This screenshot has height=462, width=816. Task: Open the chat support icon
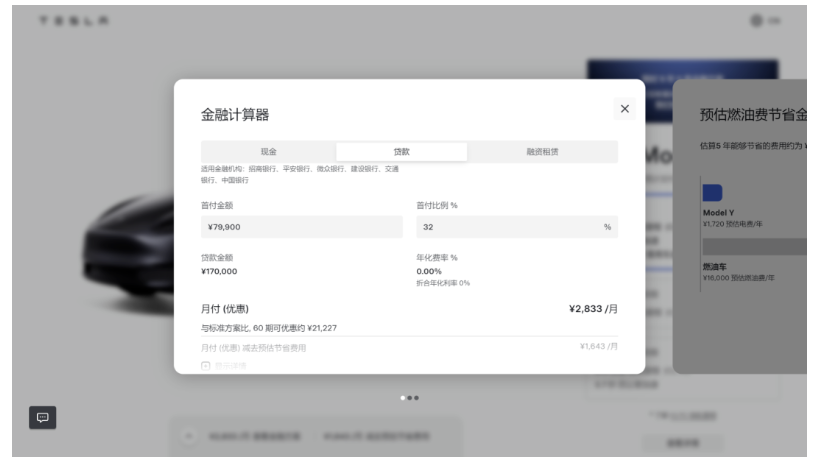[x=42, y=418]
